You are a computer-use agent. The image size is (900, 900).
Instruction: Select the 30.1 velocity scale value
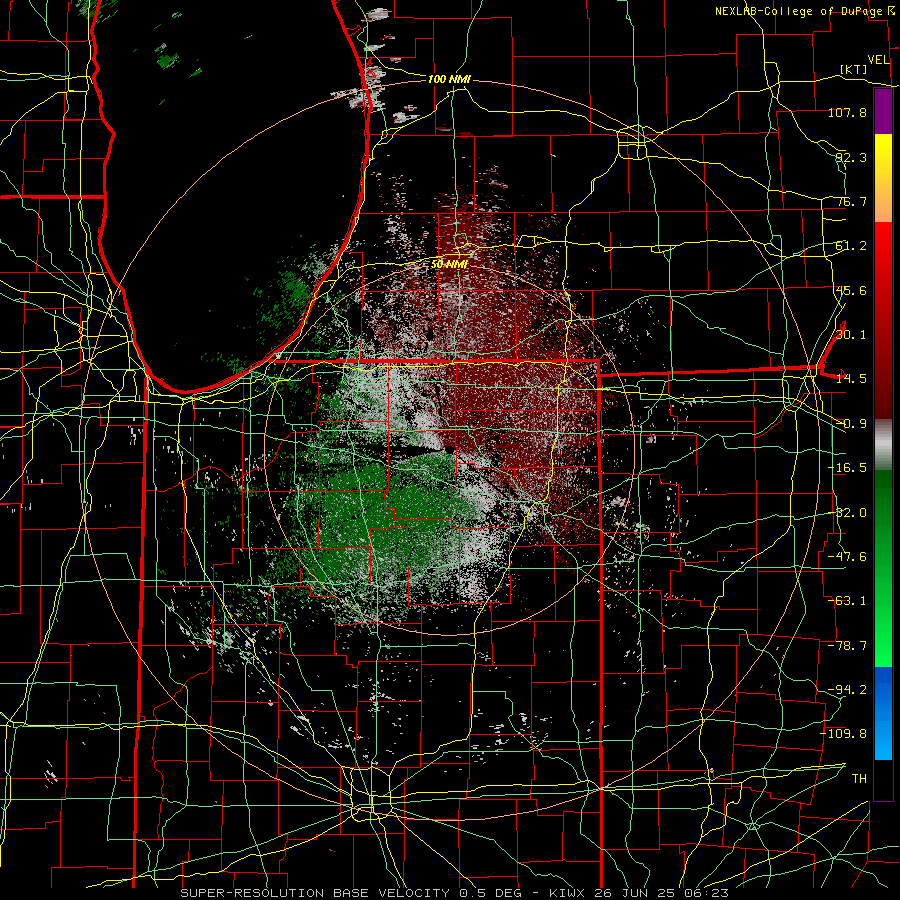click(x=851, y=335)
